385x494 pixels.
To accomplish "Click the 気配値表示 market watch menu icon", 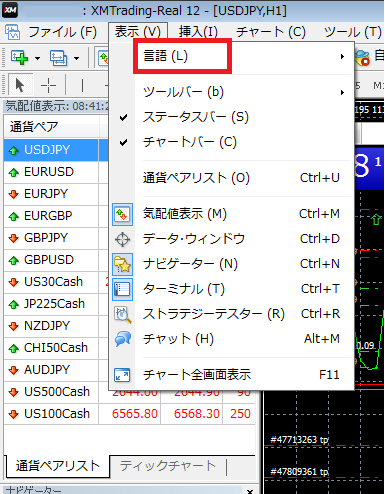I will [122, 214].
